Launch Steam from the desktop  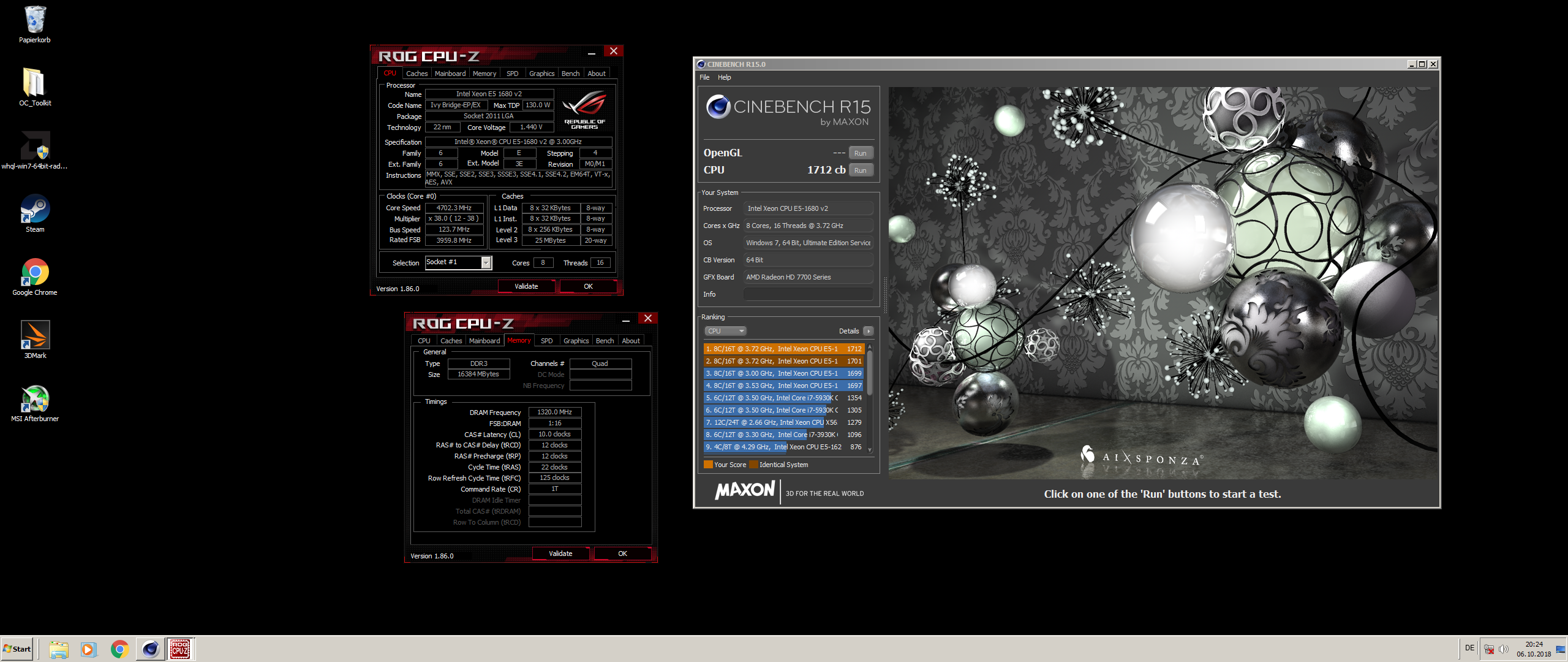point(35,213)
